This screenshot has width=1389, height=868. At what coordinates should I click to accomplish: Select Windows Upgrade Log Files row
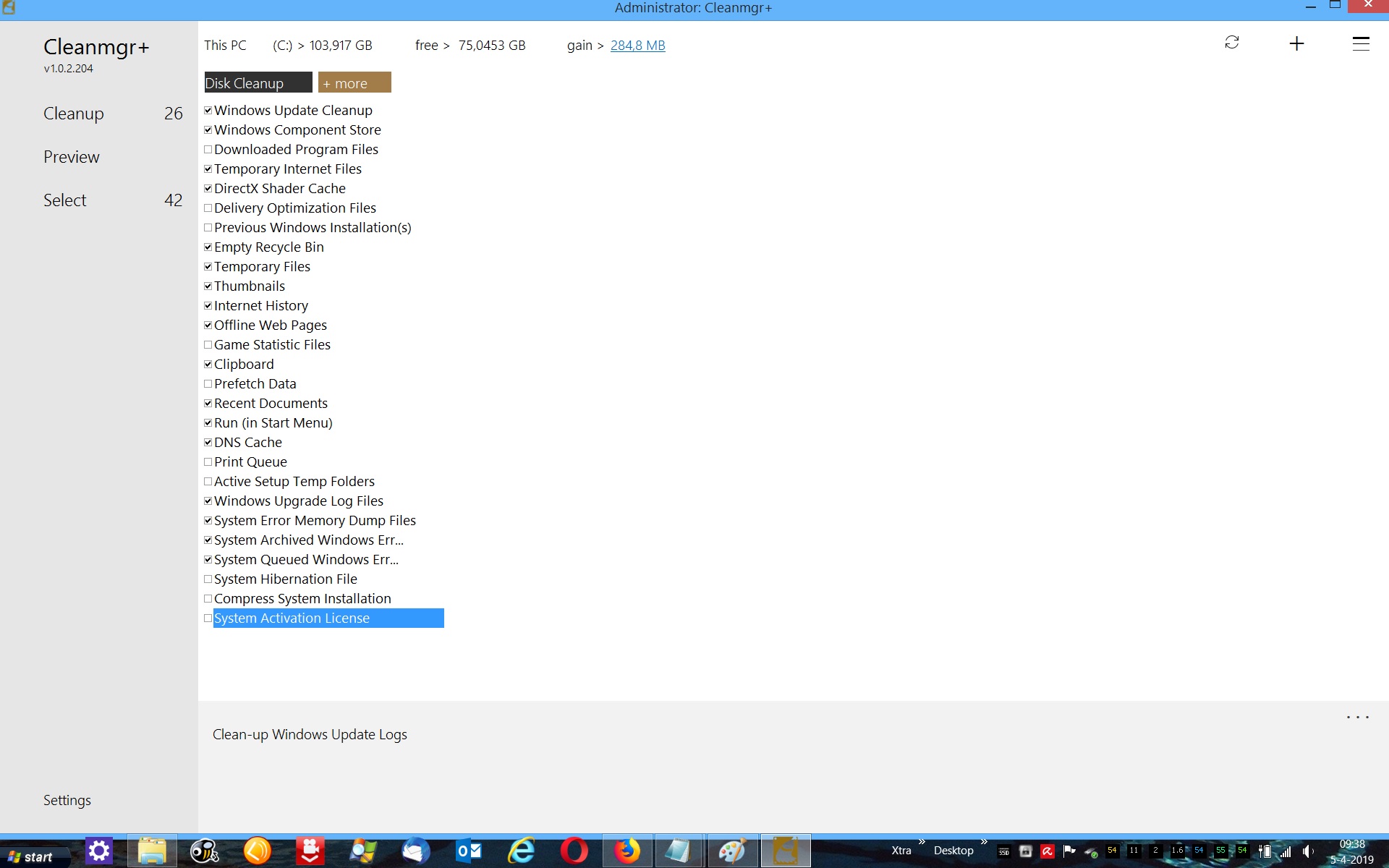pyautogui.click(x=299, y=501)
